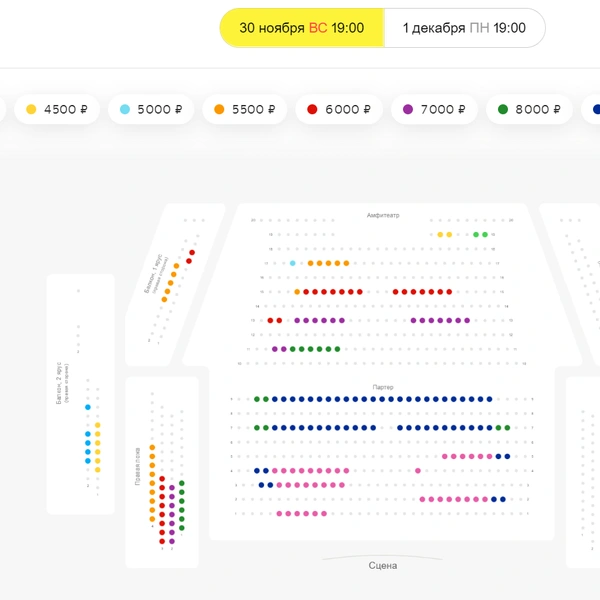Toggle the 6000 ₽ price filter

[339, 109]
